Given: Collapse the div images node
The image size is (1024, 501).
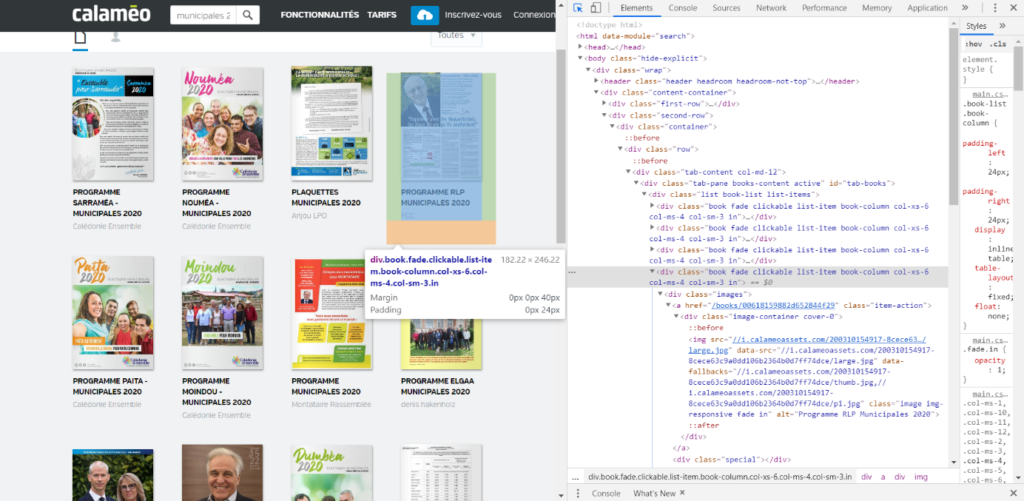Looking at the screenshot, I should tap(660, 294).
